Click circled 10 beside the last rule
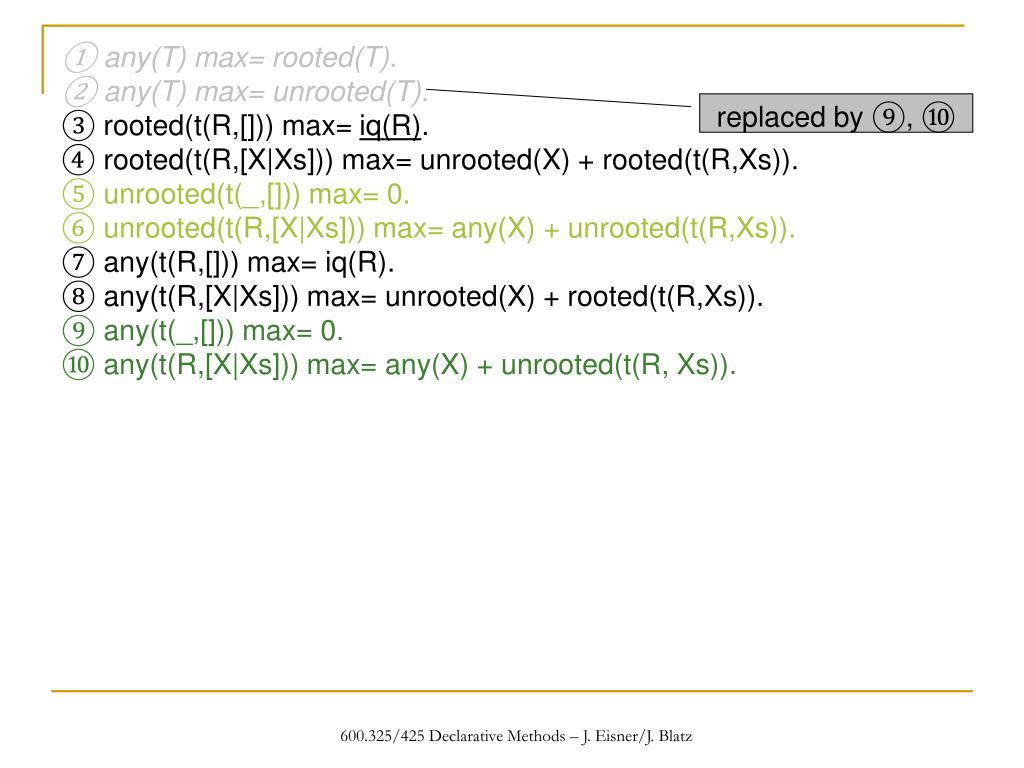Screen dimensions: 1024x768 point(78,364)
